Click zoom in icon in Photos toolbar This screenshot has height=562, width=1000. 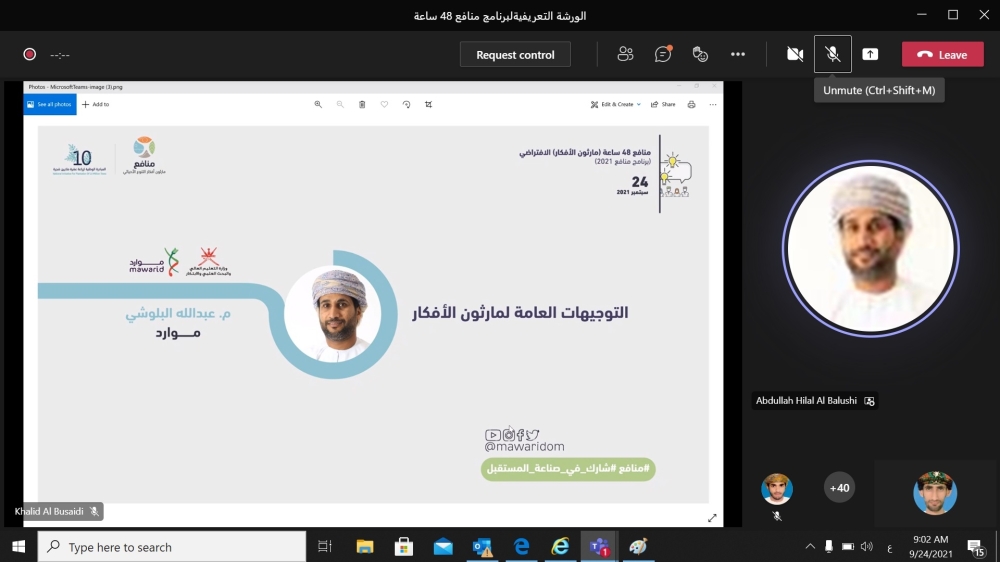click(318, 104)
